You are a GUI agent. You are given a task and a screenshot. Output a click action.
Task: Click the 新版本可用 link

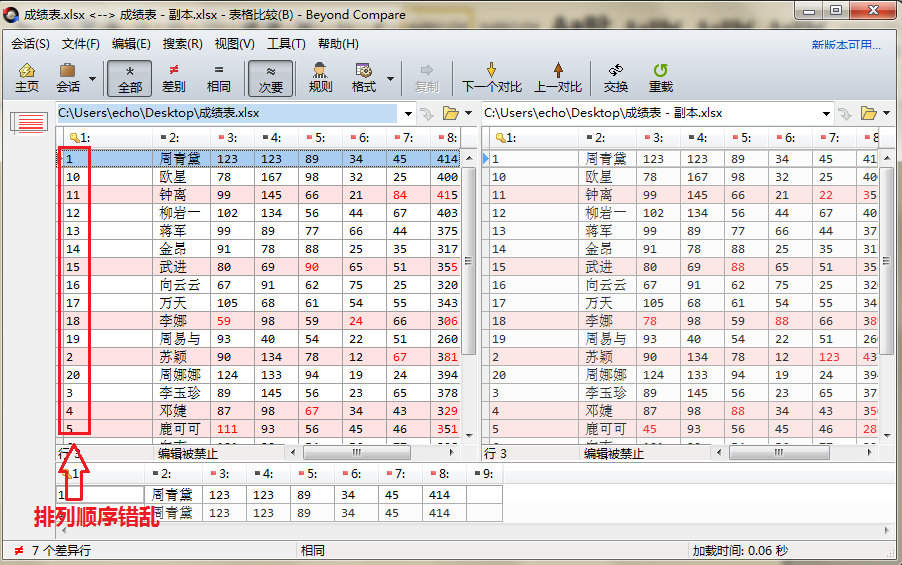(845, 45)
